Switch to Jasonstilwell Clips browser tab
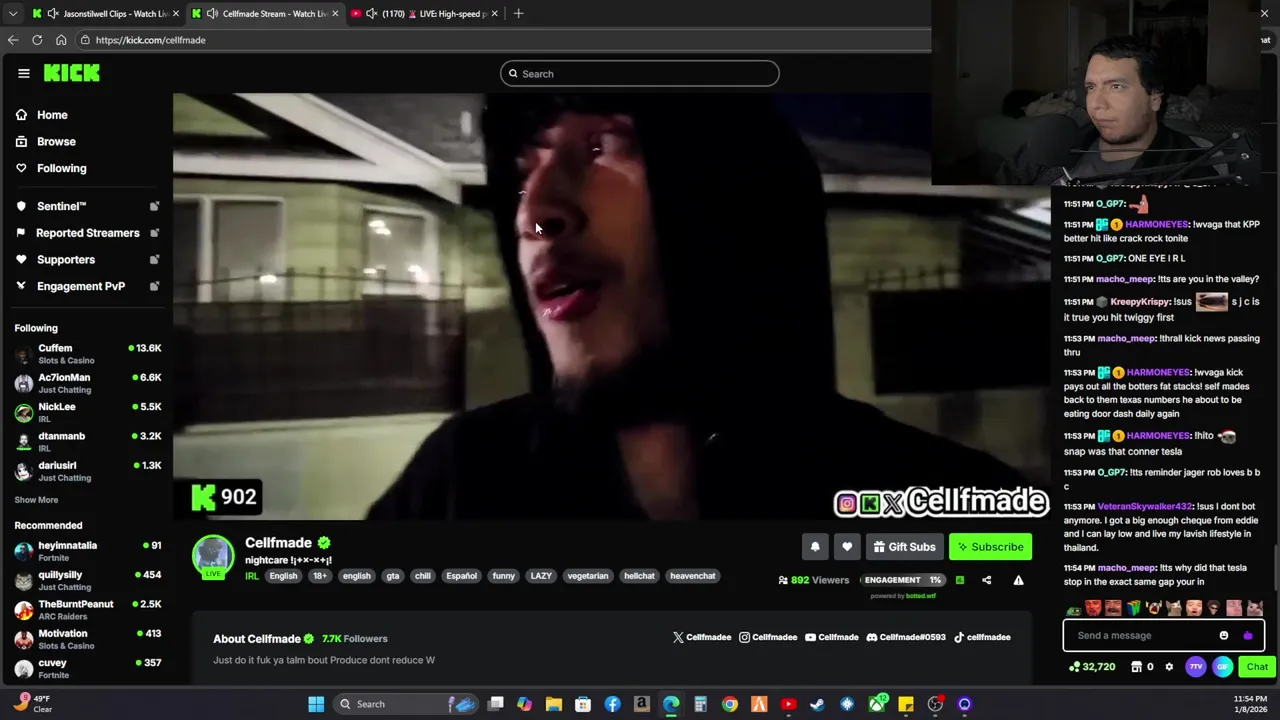Screen dimensions: 1280x720 (x=105, y=13)
